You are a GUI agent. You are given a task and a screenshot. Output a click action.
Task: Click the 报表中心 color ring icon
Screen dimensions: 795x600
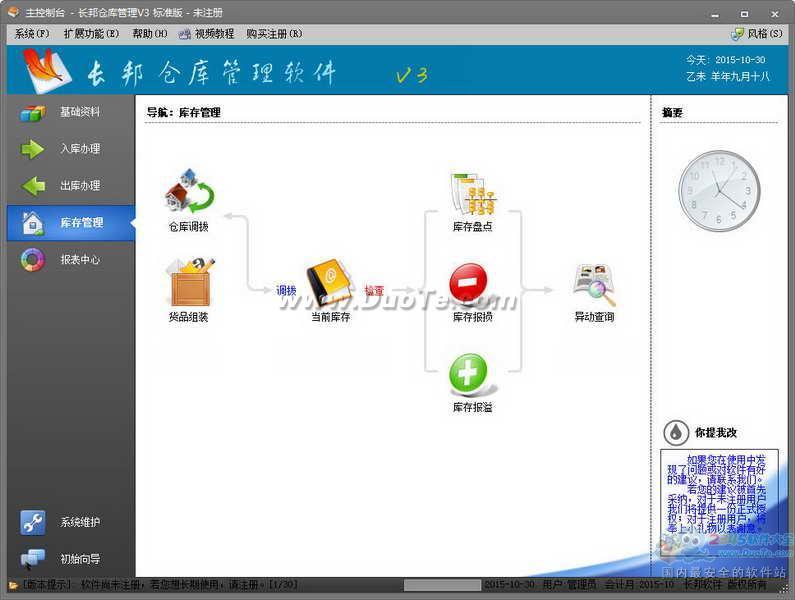click(33, 260)
